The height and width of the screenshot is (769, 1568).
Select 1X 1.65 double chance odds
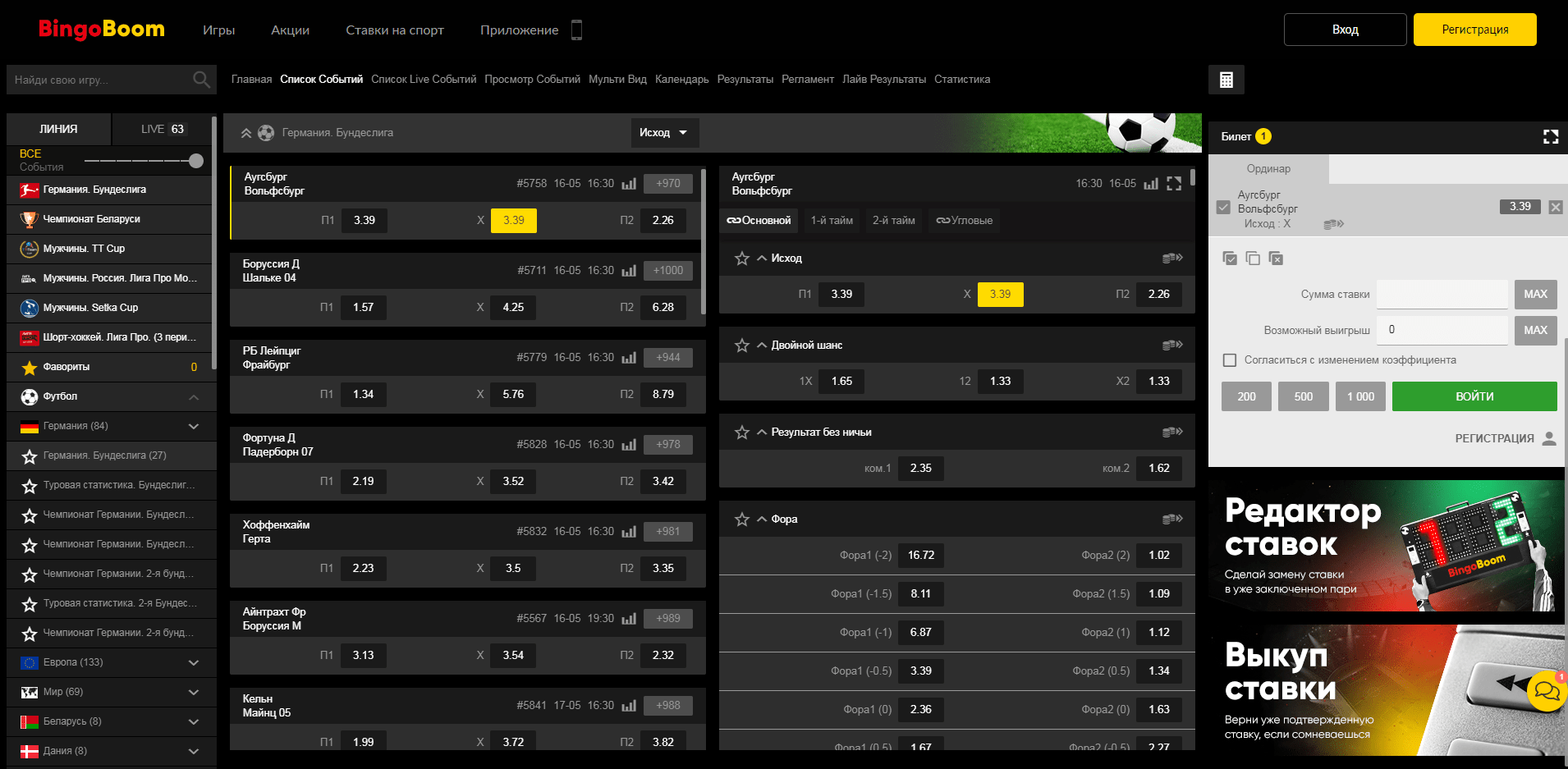pos(841,382)
